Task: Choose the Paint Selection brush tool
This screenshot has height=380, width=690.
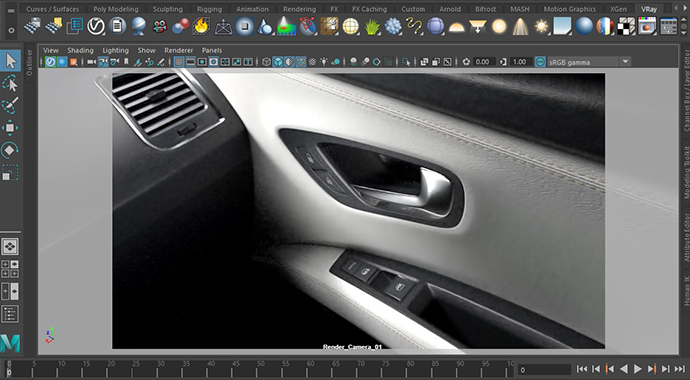Action: pyautogui.click(x=10, y=105)
